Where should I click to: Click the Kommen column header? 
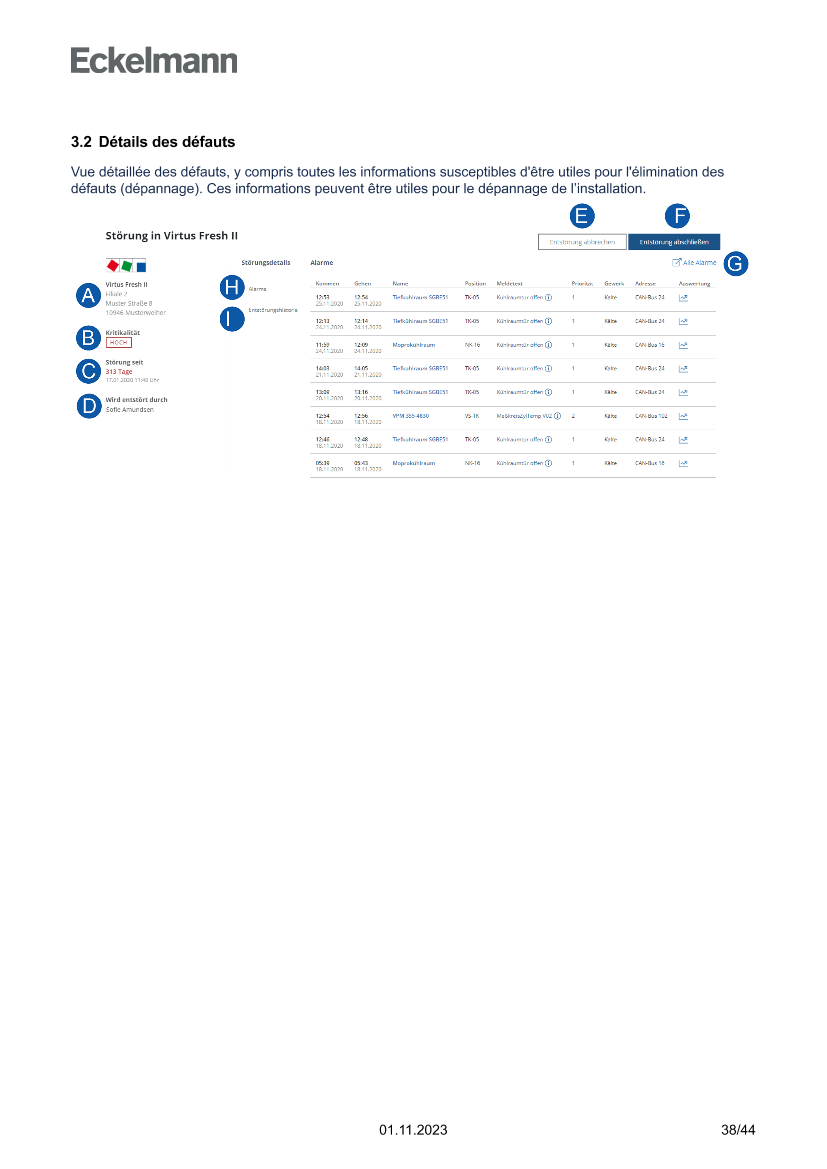327,284
